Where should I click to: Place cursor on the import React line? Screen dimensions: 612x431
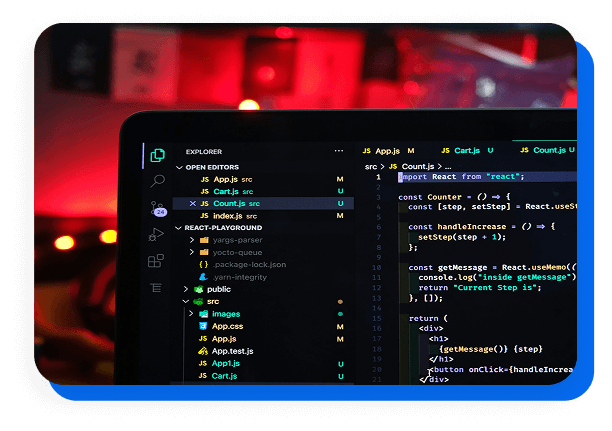(x=461, y=176)
